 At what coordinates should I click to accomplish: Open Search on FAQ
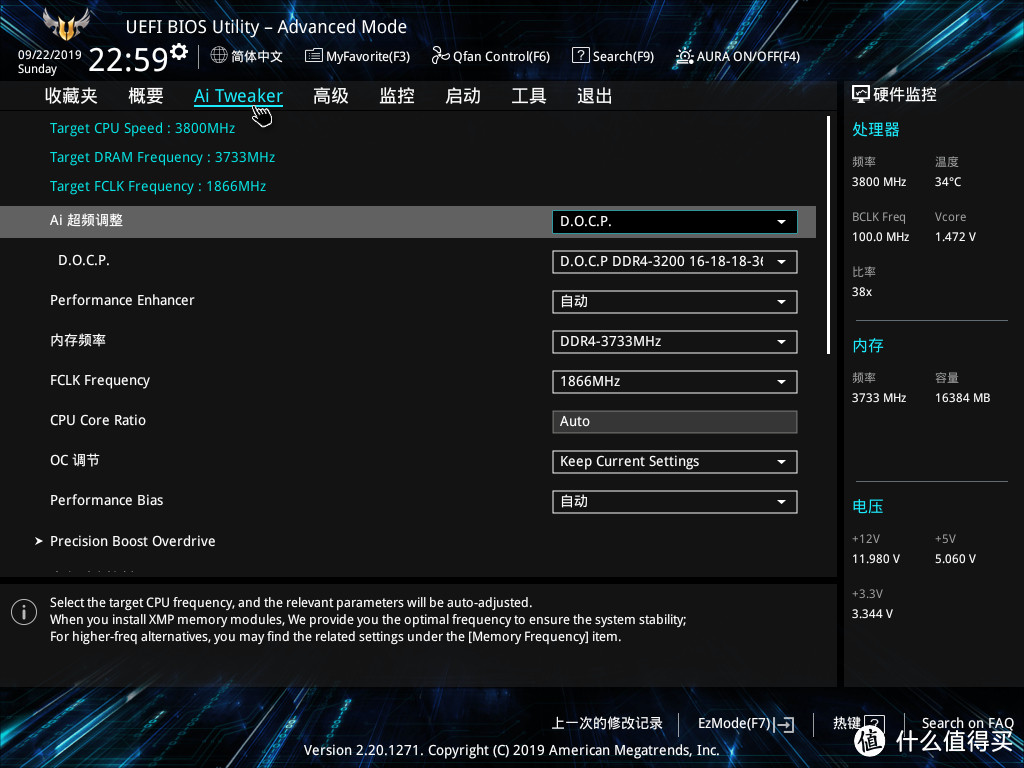point(967,723)
